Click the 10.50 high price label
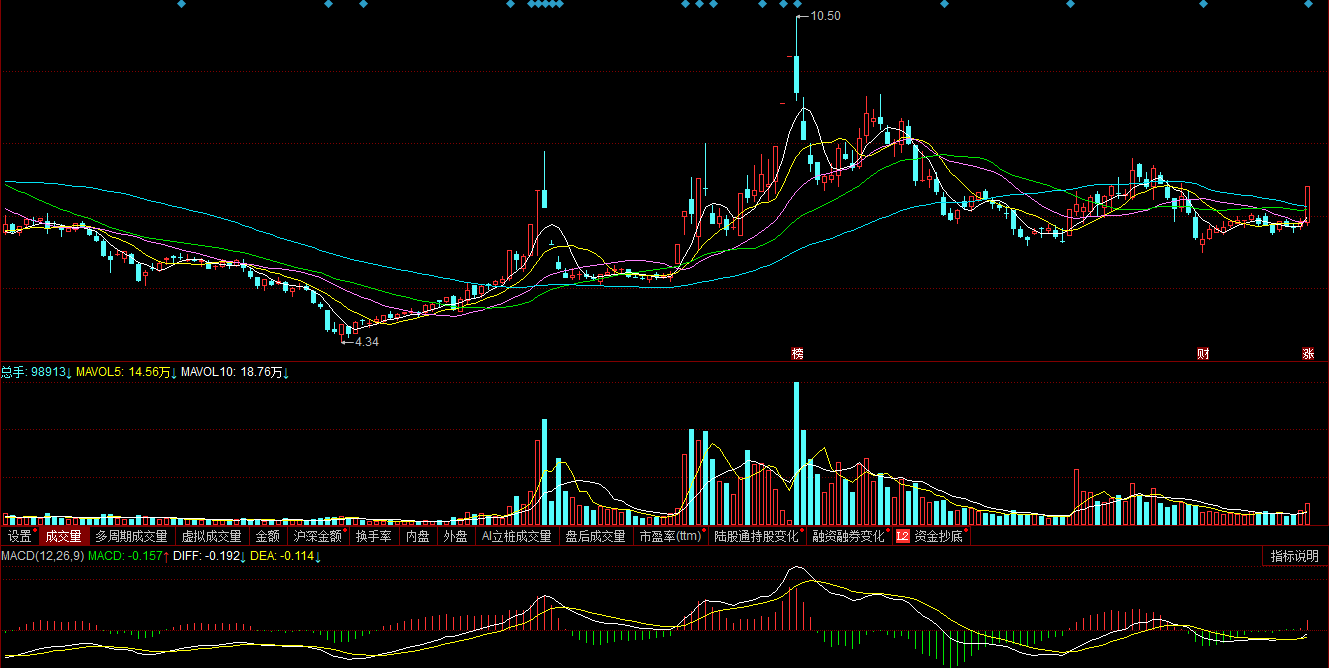The width and height of the screenshot is (1329, 668). coord(825,16)
